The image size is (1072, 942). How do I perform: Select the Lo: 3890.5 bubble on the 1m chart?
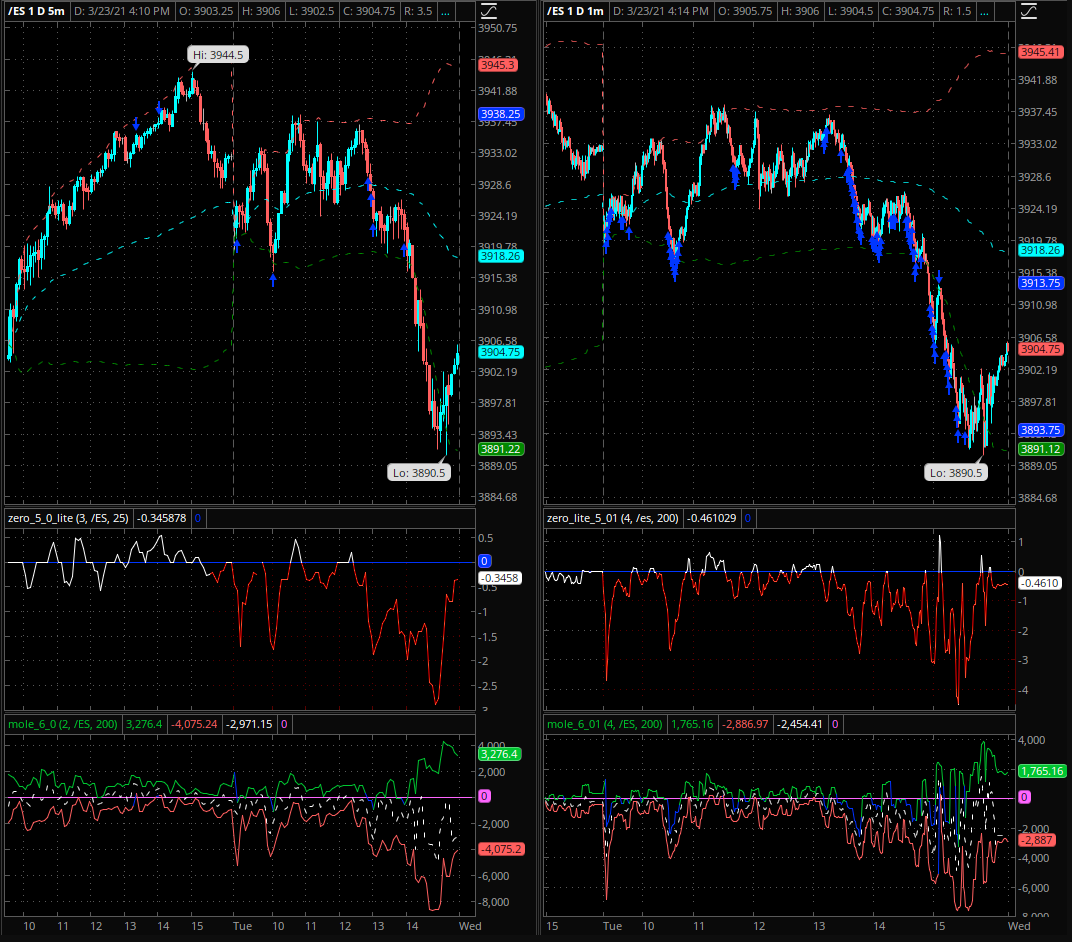pos(955,472)
